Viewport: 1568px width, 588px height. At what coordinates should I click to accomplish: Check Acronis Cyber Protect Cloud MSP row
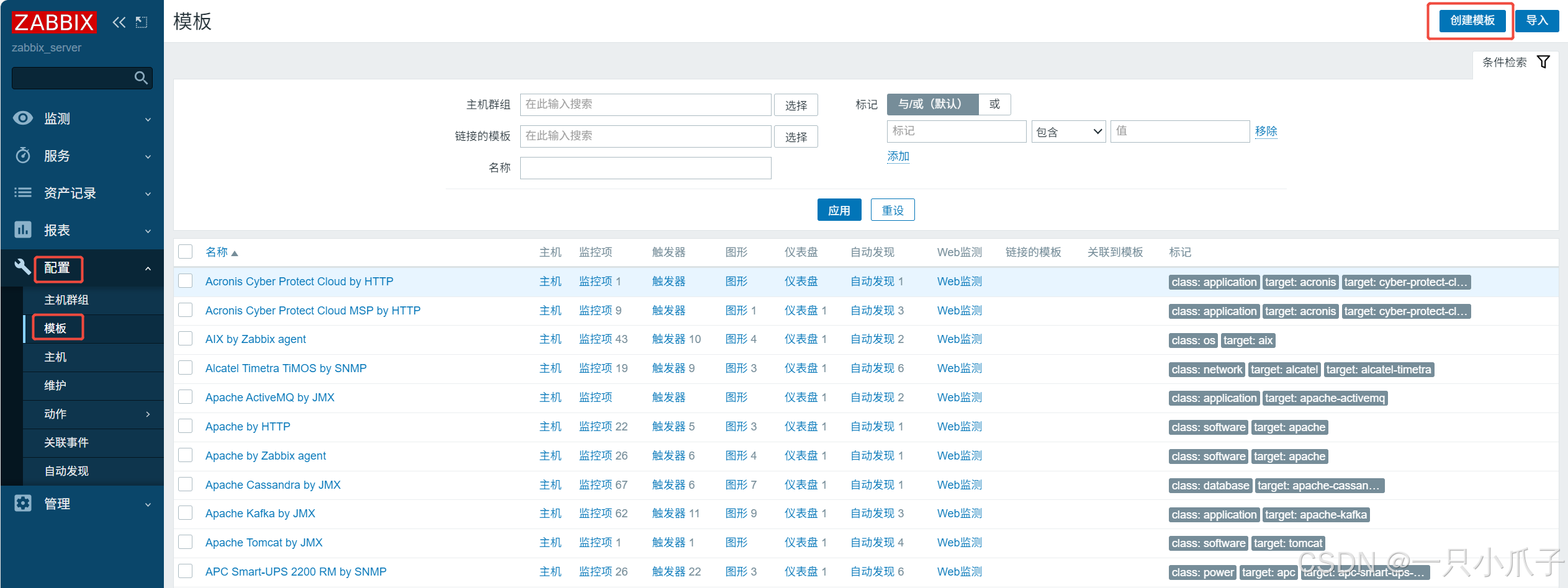pyautogui.click(x=185, y=310)
